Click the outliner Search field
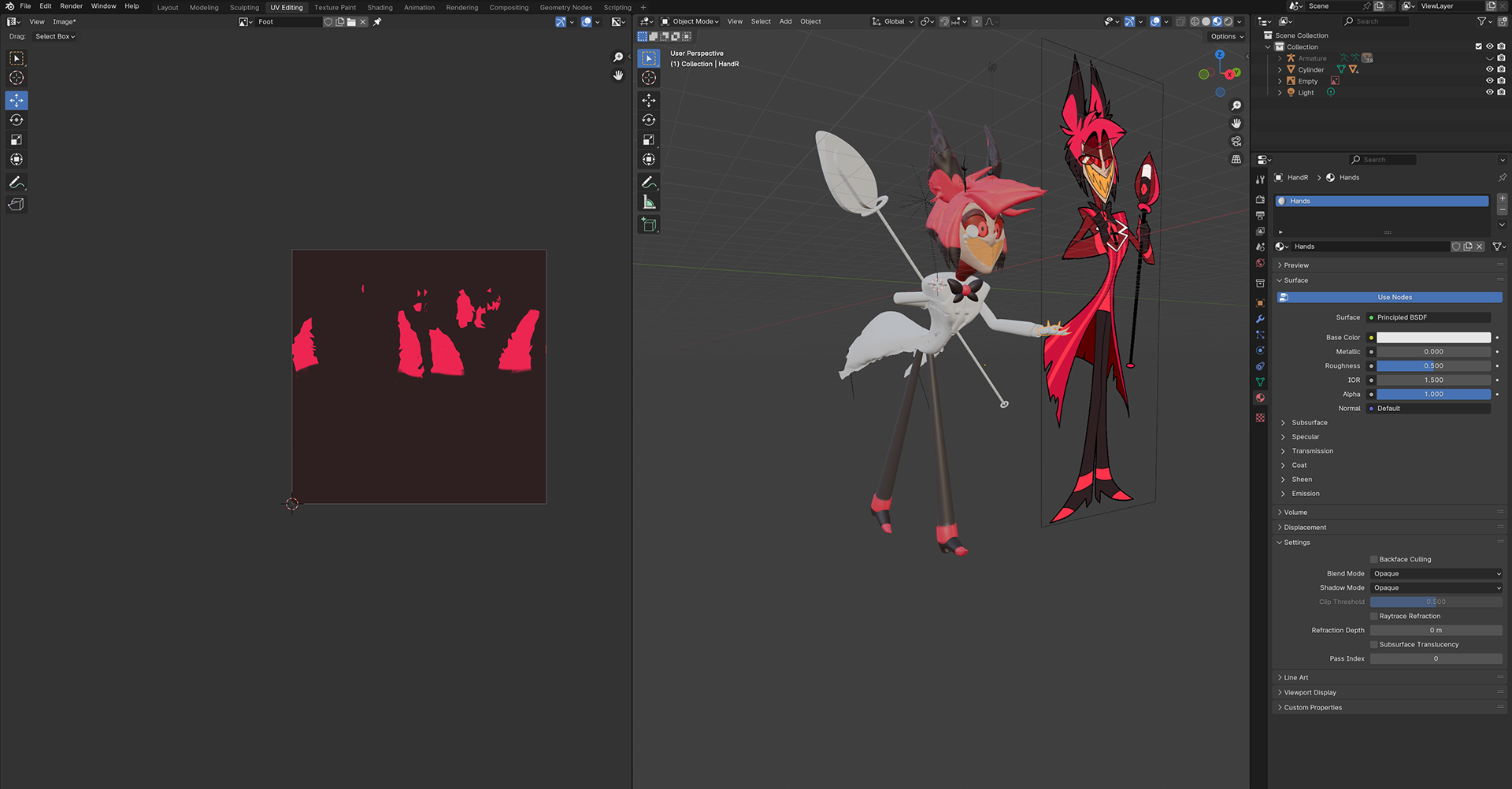The height and width of the screenshot is (789, 1512). pyautogui.click(x=1375, y=22)
